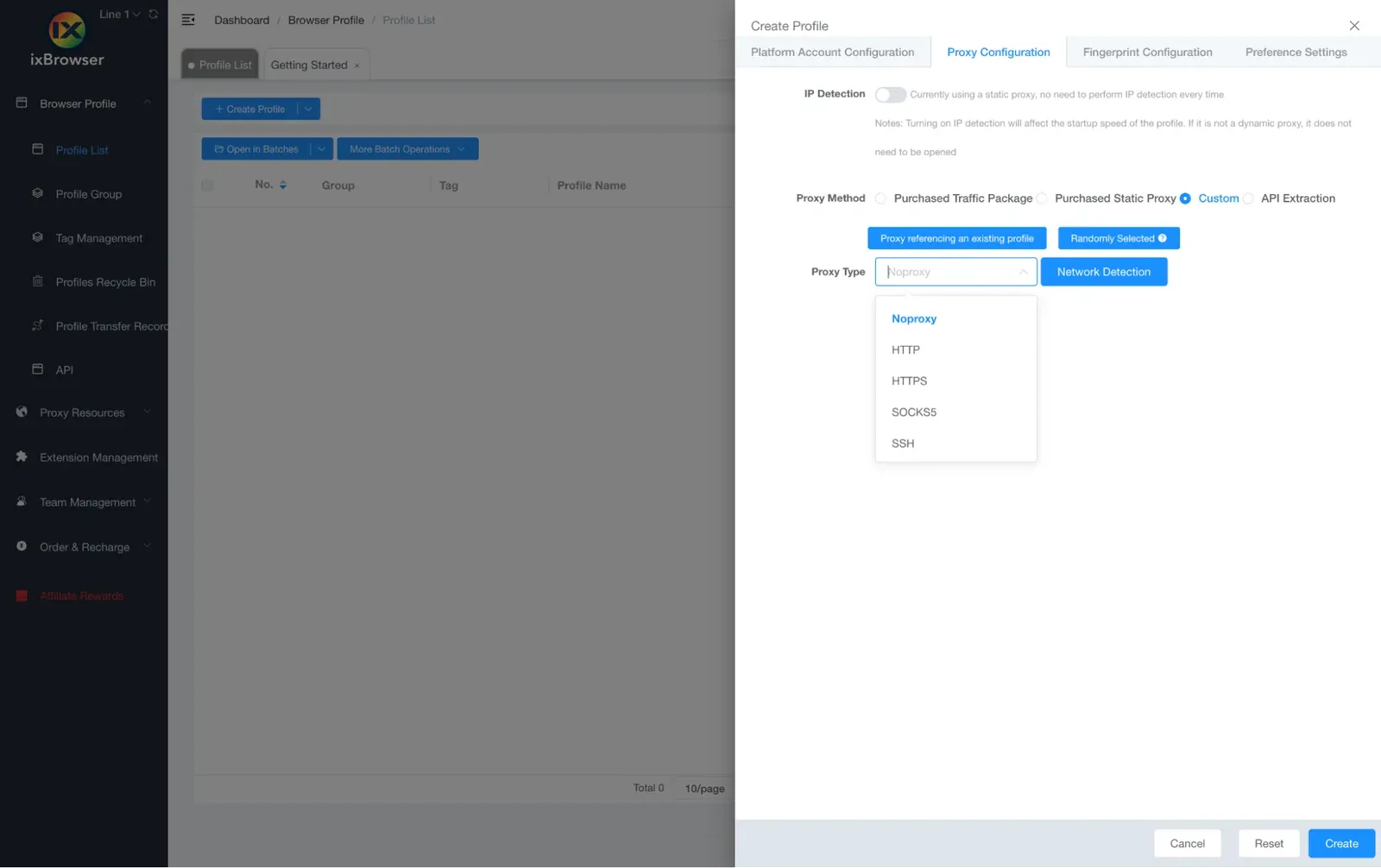Click the Reset button
This screenshot has width=1381, height=868.
point(1269,843)
